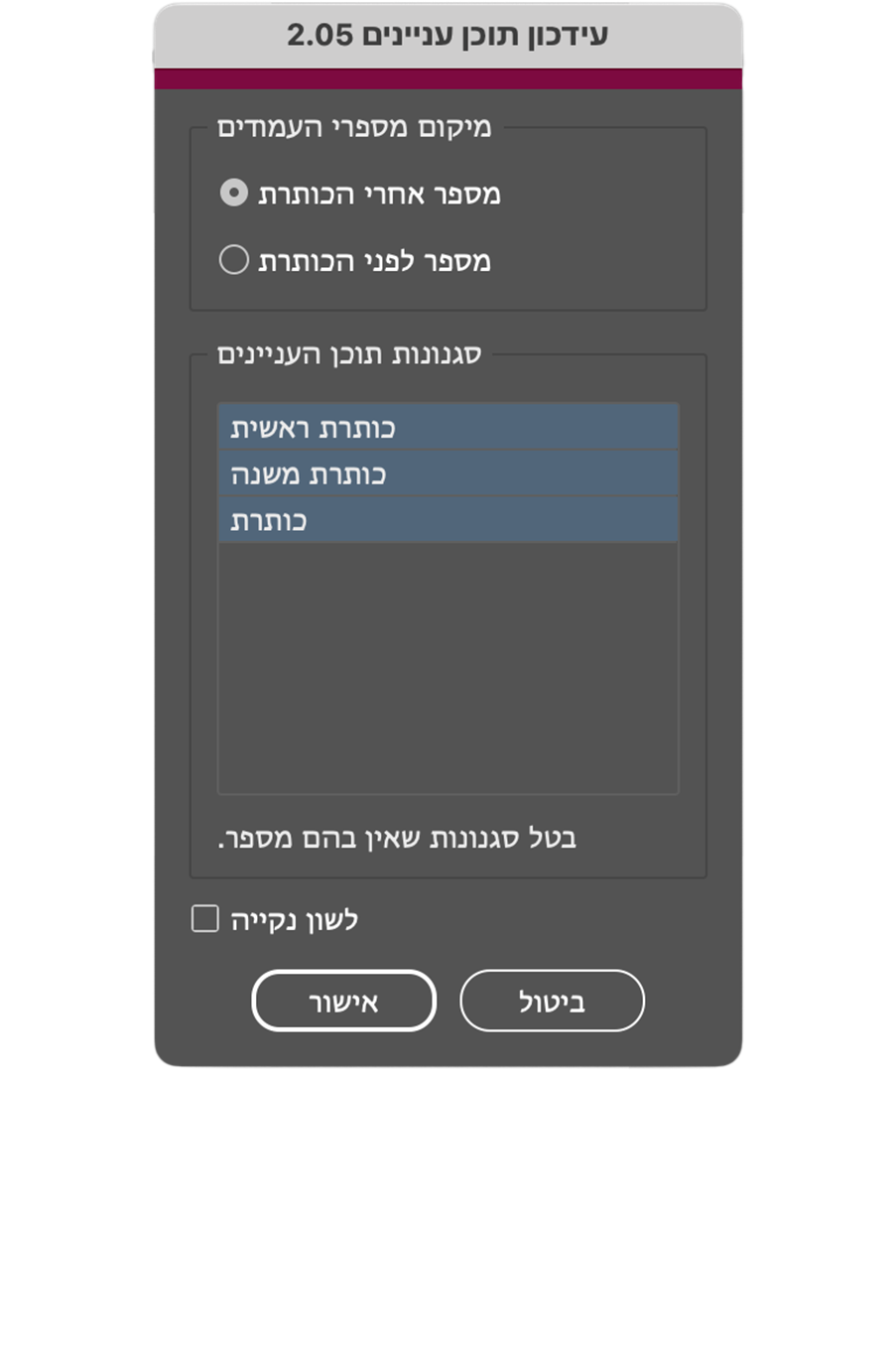
Task: Click the word 'משנה' in the second list row
Action: click(266, 475)
